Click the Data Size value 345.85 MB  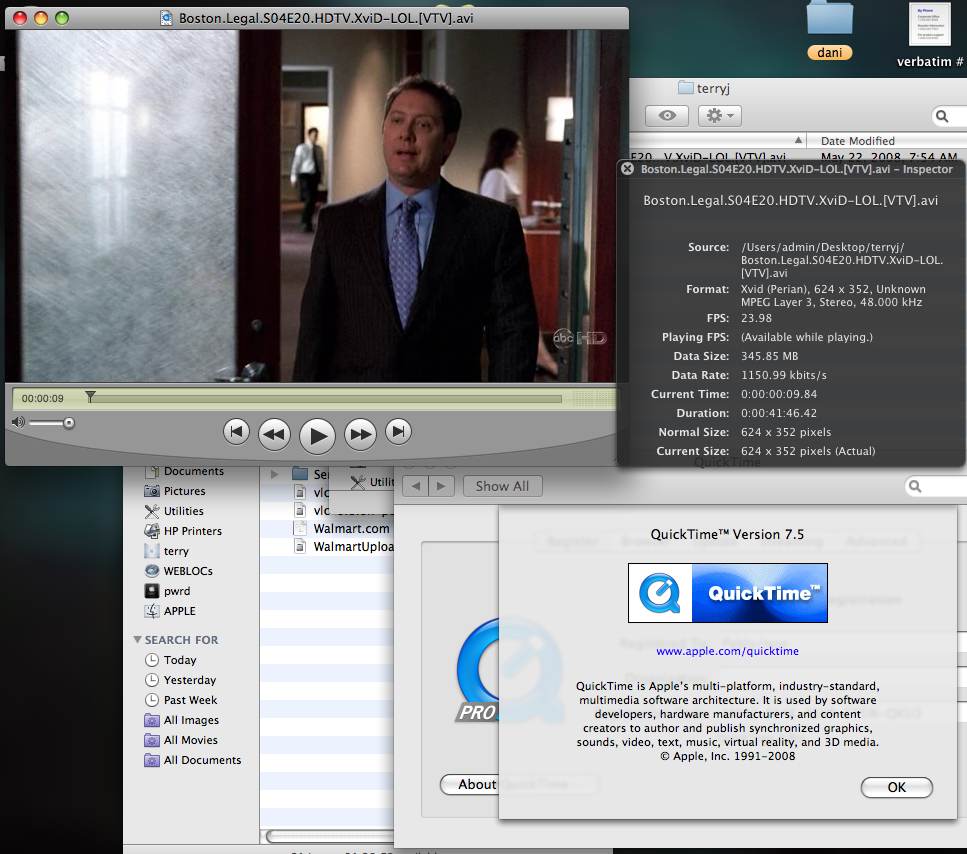pos(769,356)
